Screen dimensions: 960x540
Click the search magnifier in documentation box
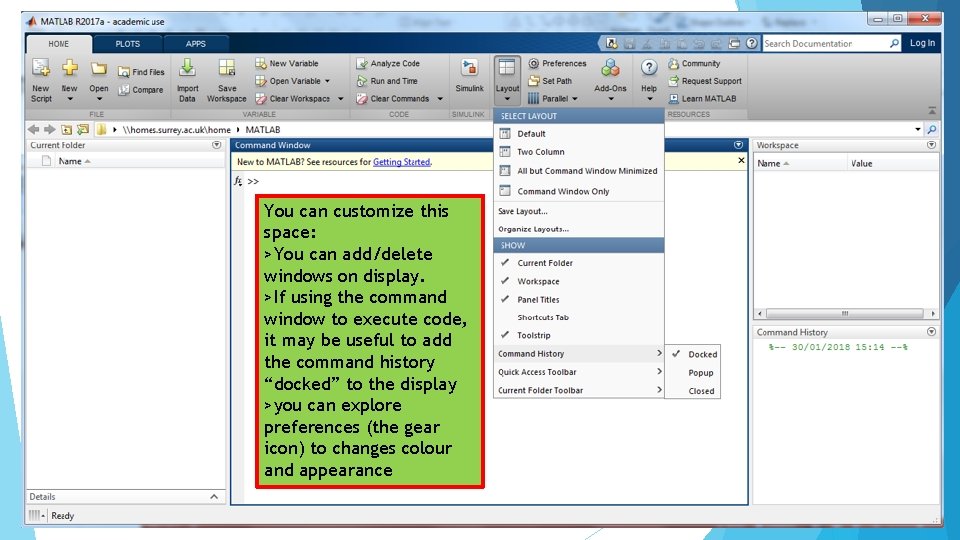pos(894,43)
